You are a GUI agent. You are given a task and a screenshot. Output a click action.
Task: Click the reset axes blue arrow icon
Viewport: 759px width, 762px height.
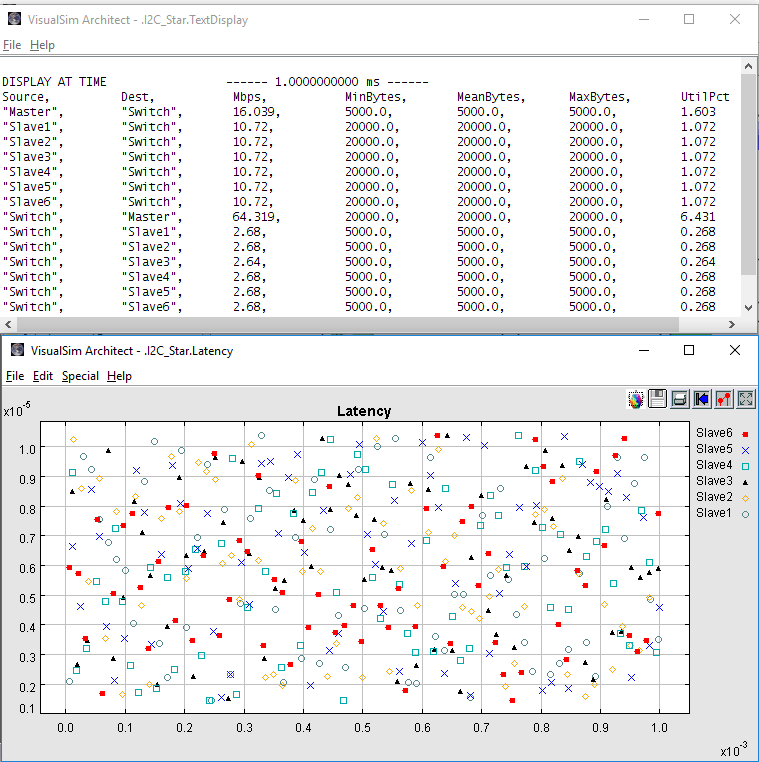(701, 399)
